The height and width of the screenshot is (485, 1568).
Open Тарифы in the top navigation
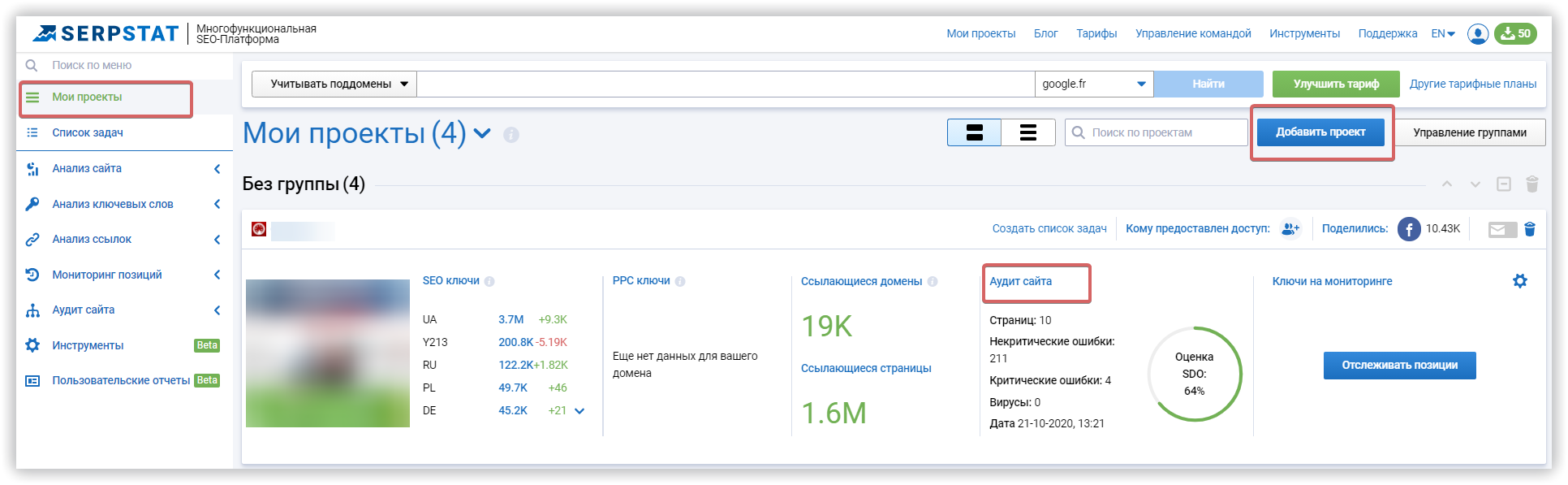tap(1096, 33)
